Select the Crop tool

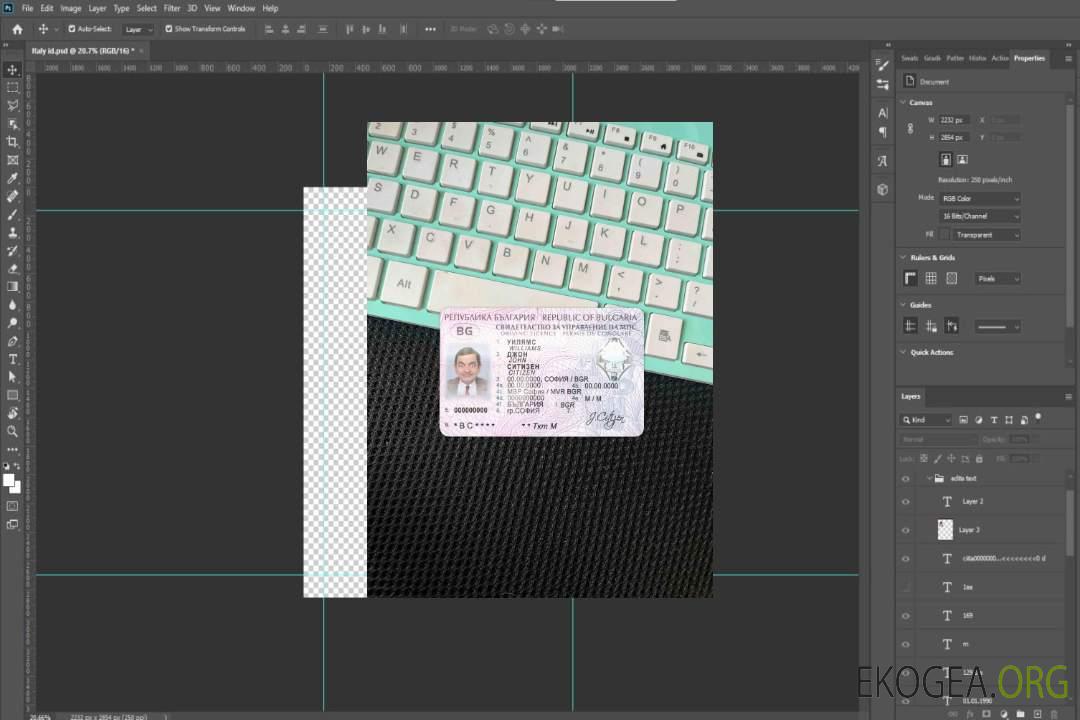click(x=12, y=142)
